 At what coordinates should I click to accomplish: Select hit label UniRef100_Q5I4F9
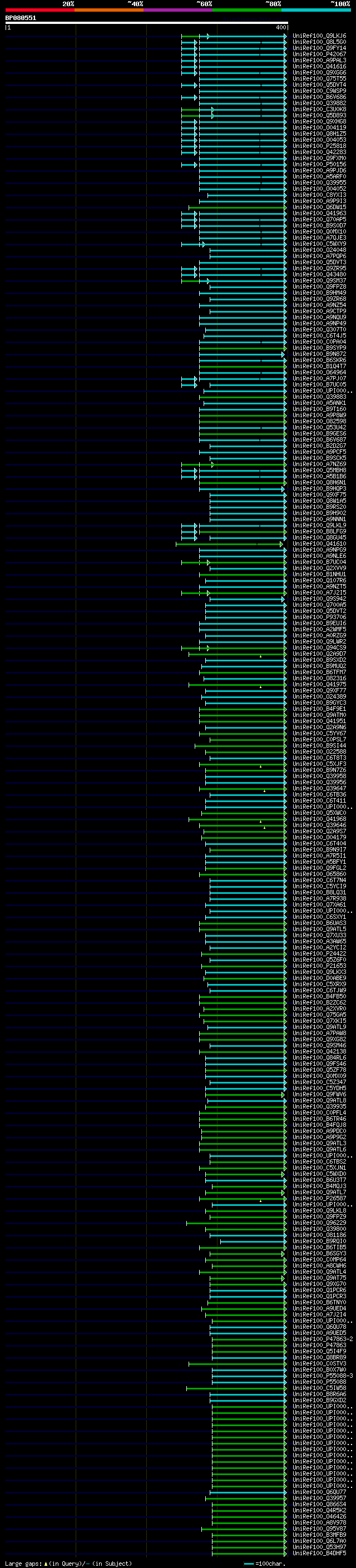click(319, 1351)
